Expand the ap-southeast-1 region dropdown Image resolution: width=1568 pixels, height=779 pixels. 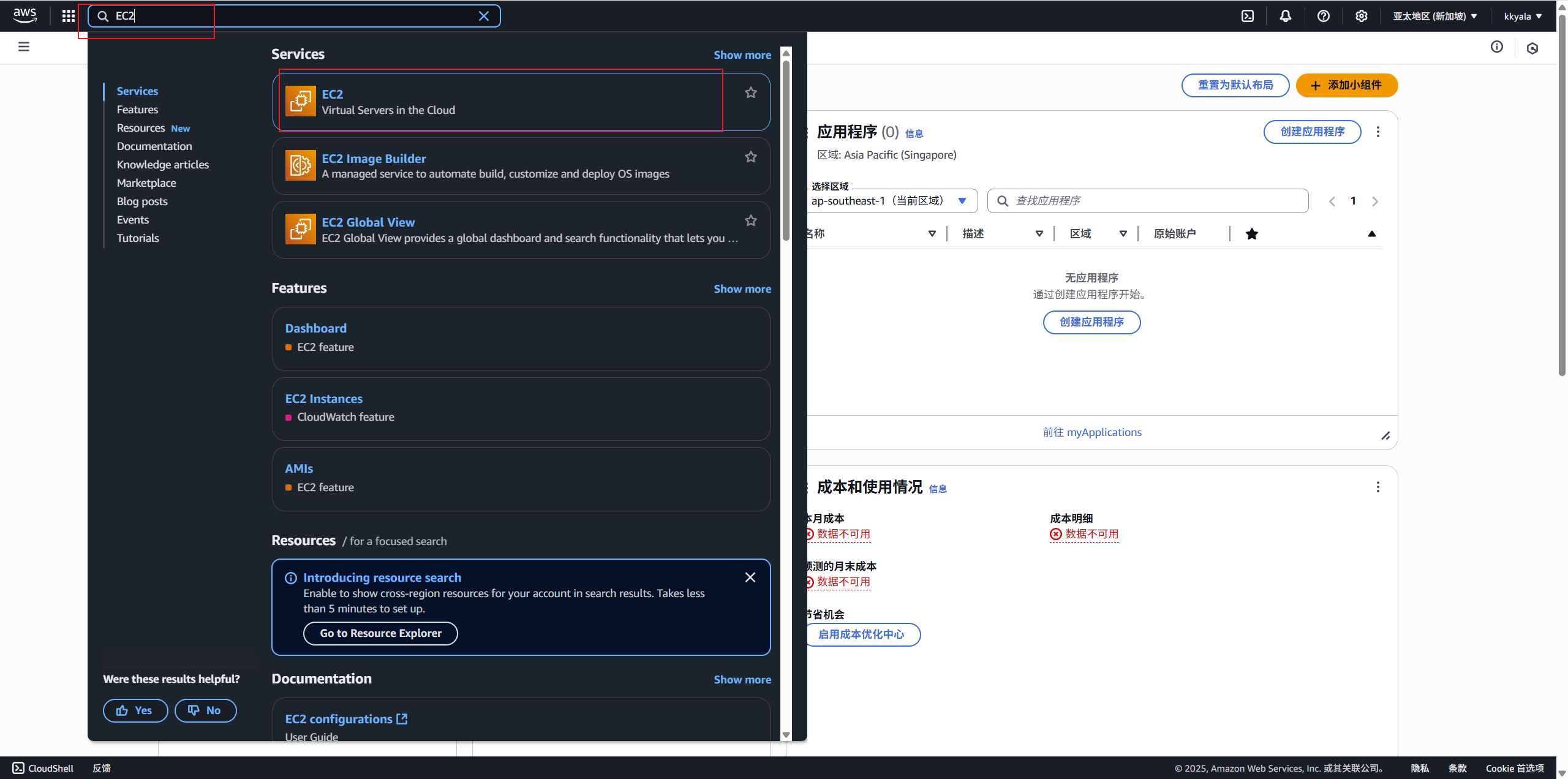point(891,201)
